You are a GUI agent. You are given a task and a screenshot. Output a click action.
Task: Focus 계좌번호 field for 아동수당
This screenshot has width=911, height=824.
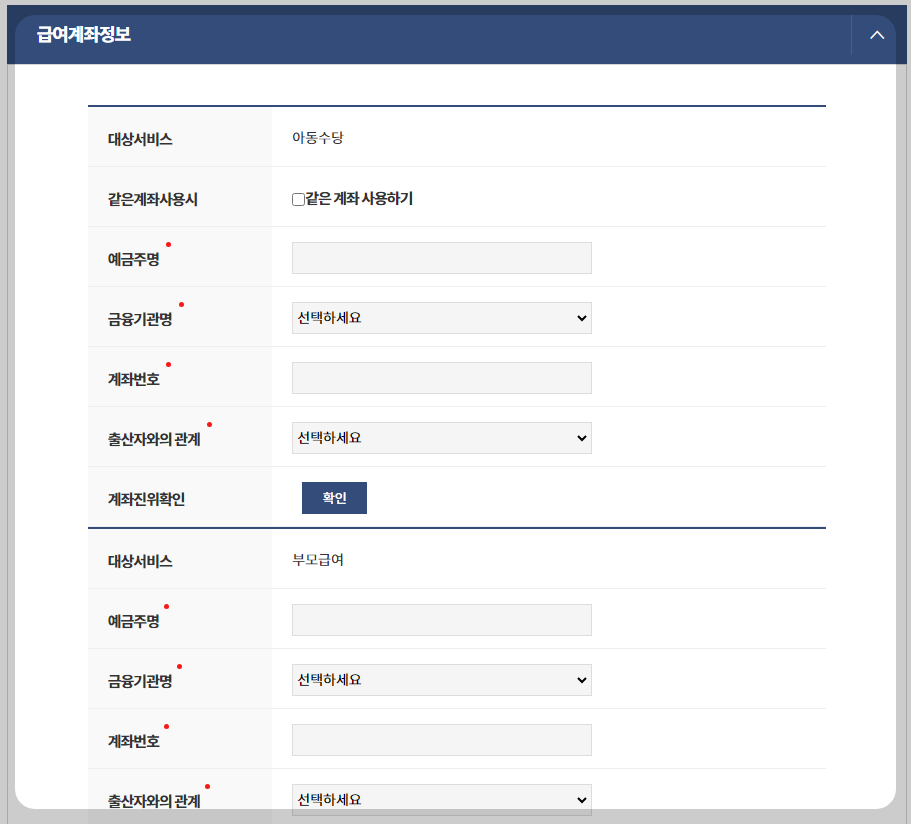pyautogui.click(x=442, y=378)
